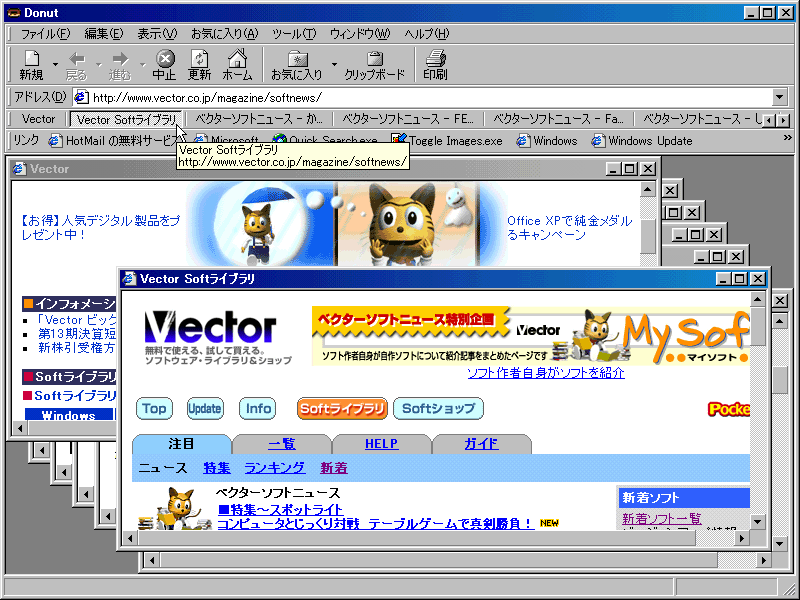Open the HELP page tab
The height and width of the screenshot is (600, 800).
pyautogui.click(x=382, y=444)
